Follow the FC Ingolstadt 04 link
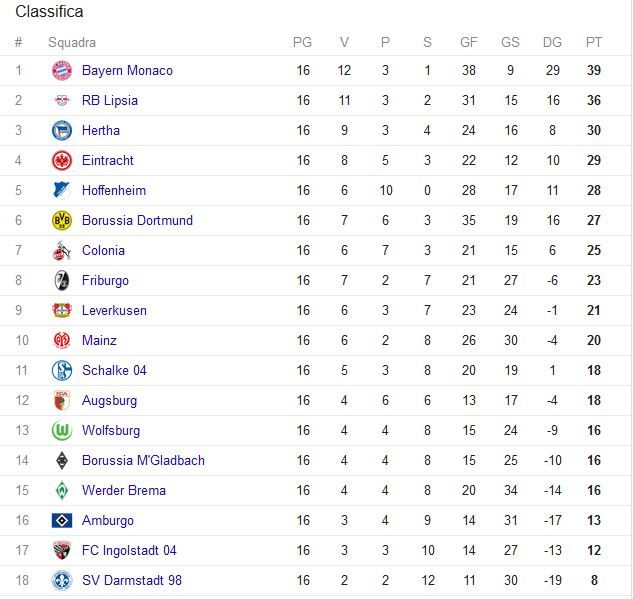The height and width of the screenshot is (599, 633). click(129, 550)
